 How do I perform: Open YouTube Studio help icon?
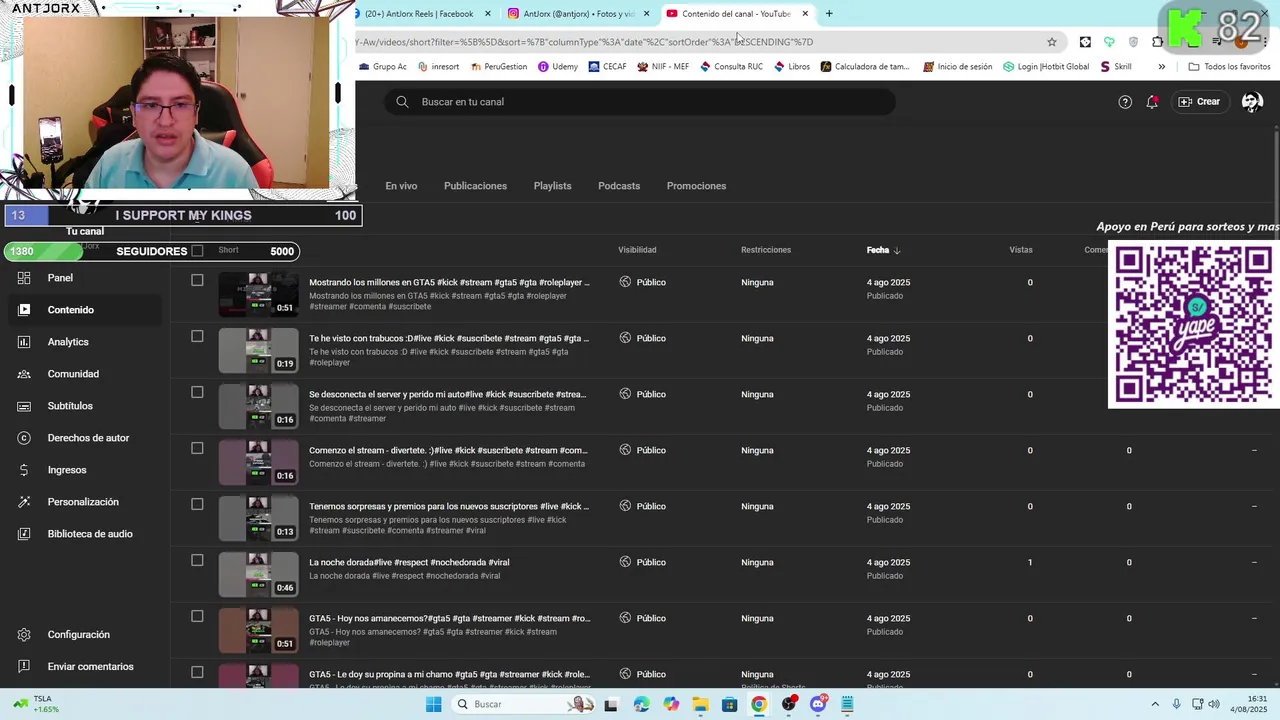click(x=1125, y=102)
